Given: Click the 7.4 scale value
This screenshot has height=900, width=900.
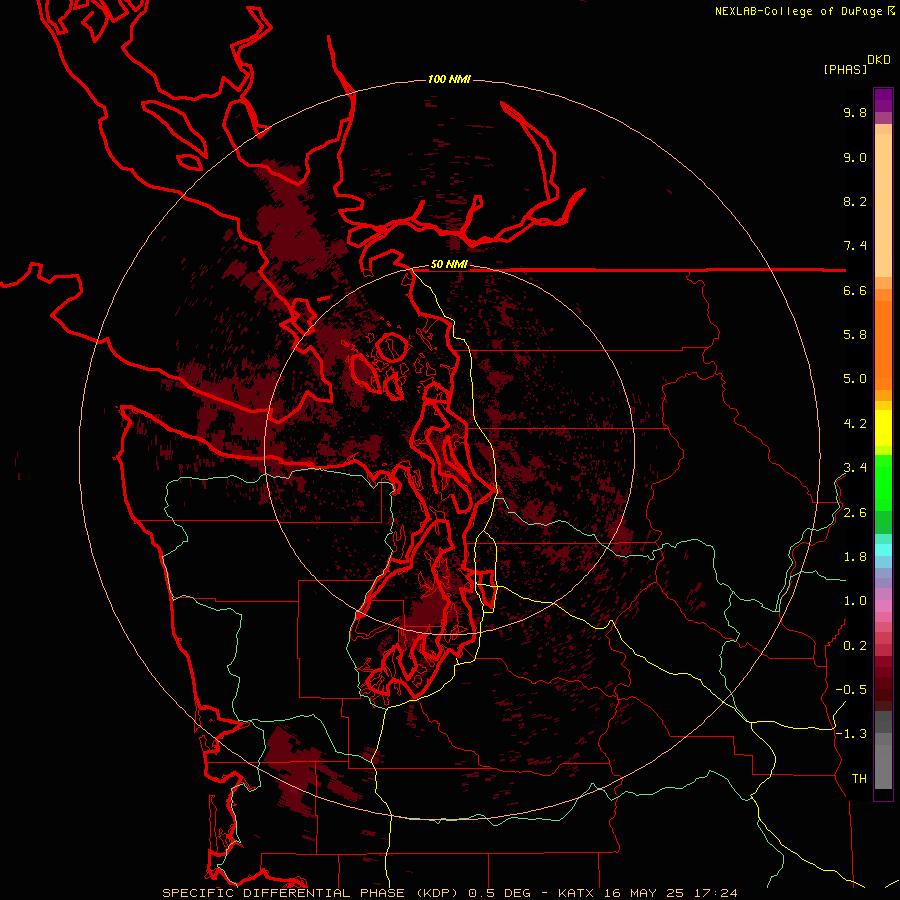Looking at the screenshot, I should click(855, 246).
